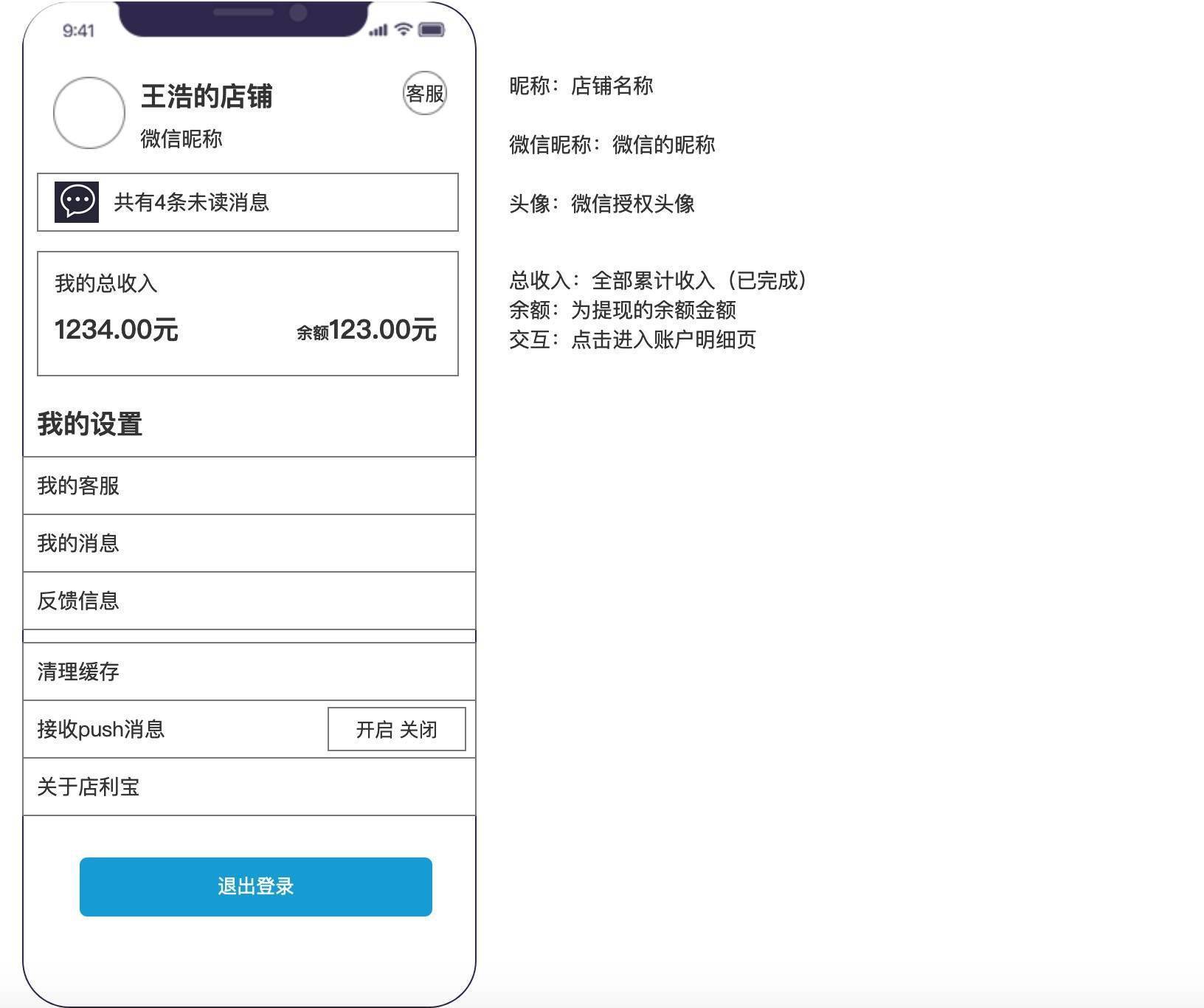1204x1008 pixels.
Task: Select the 1234.00元 total income value
Action: point(117,329)
